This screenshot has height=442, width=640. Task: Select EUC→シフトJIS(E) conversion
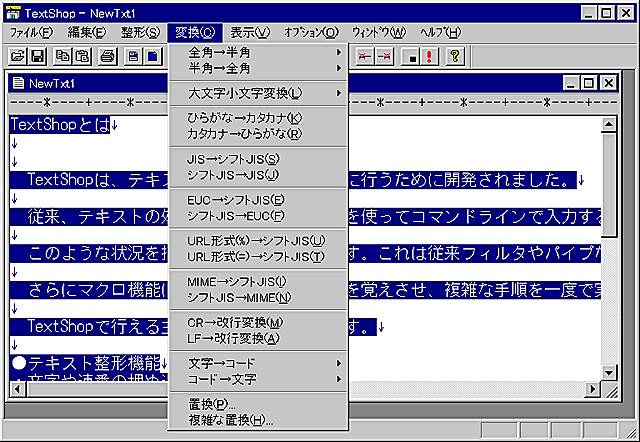pos(258,200)
